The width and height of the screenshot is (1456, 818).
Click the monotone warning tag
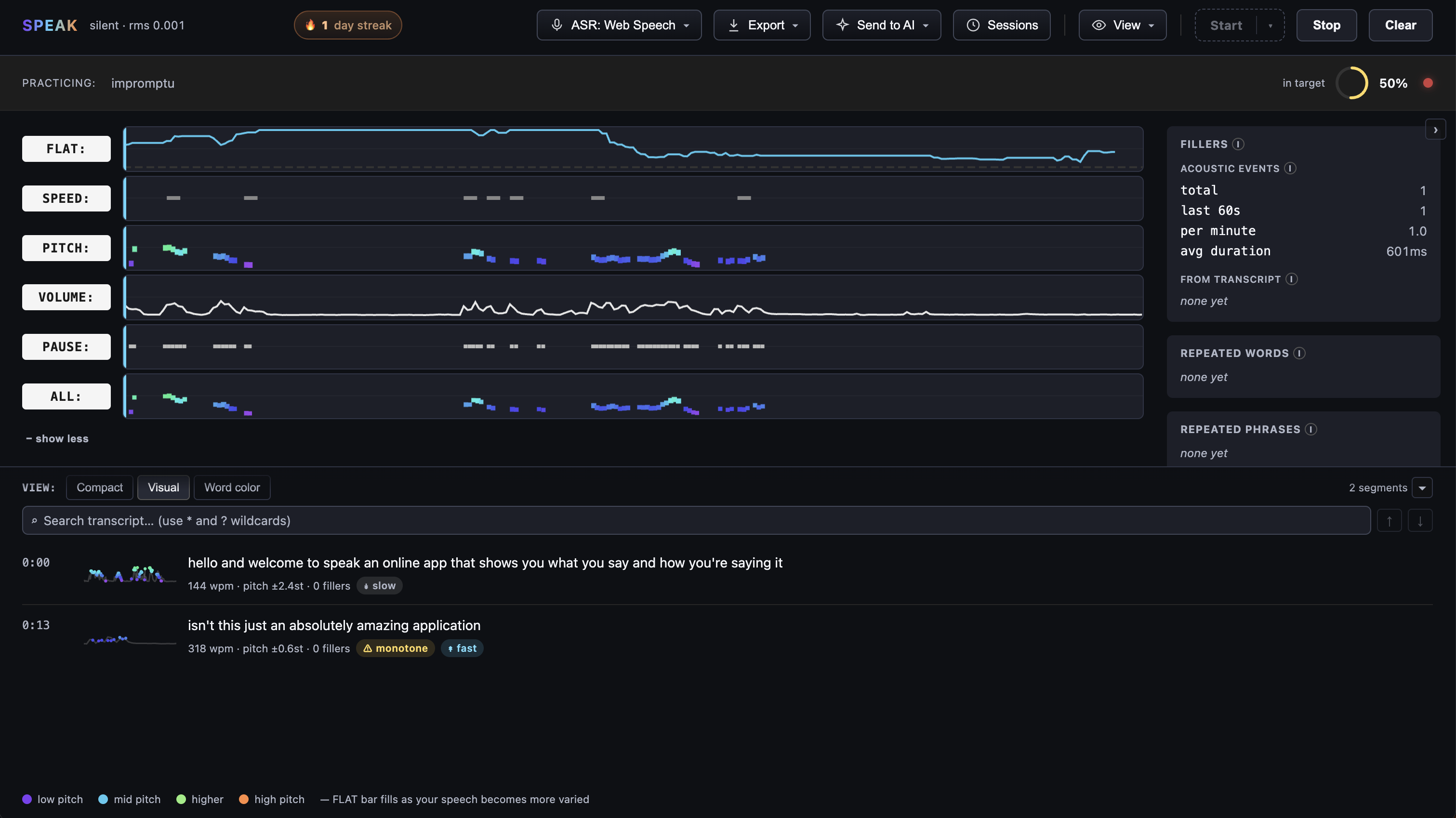click(395, 648)
